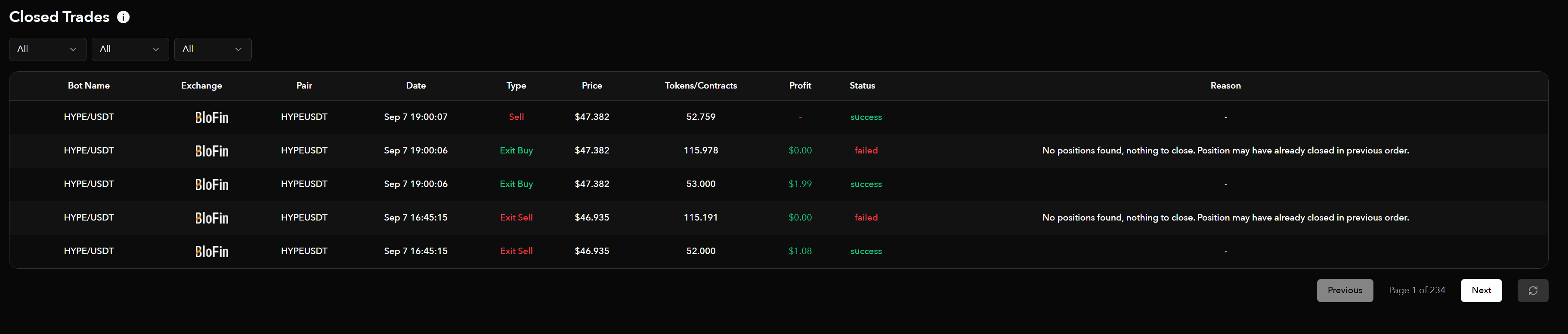Expand the third All filter dropdown
Screen dimensions: 1568x334
pyautogui.click(x=213, y=49)
